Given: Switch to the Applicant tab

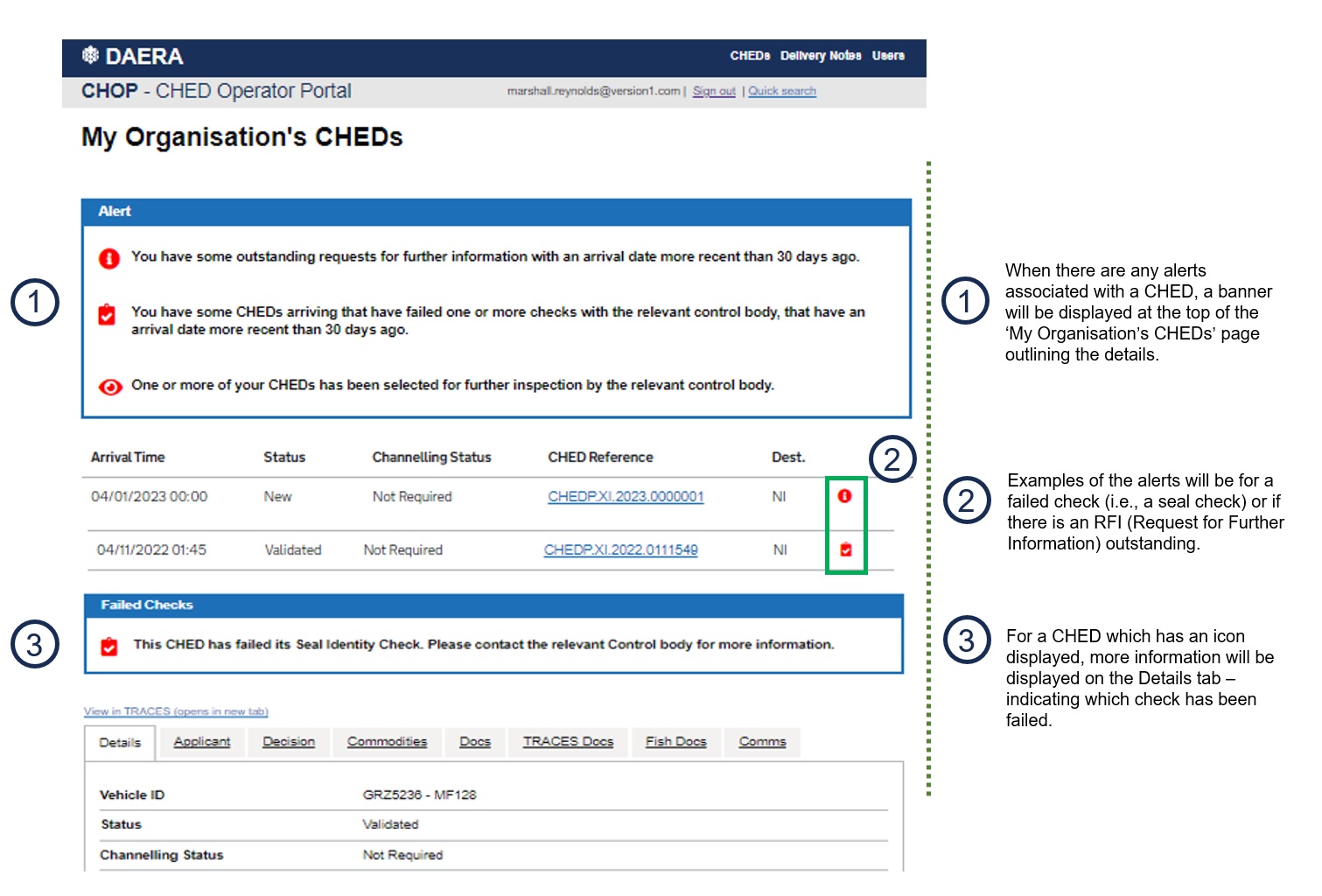Looking at the screenshot, I should [202, 742].
